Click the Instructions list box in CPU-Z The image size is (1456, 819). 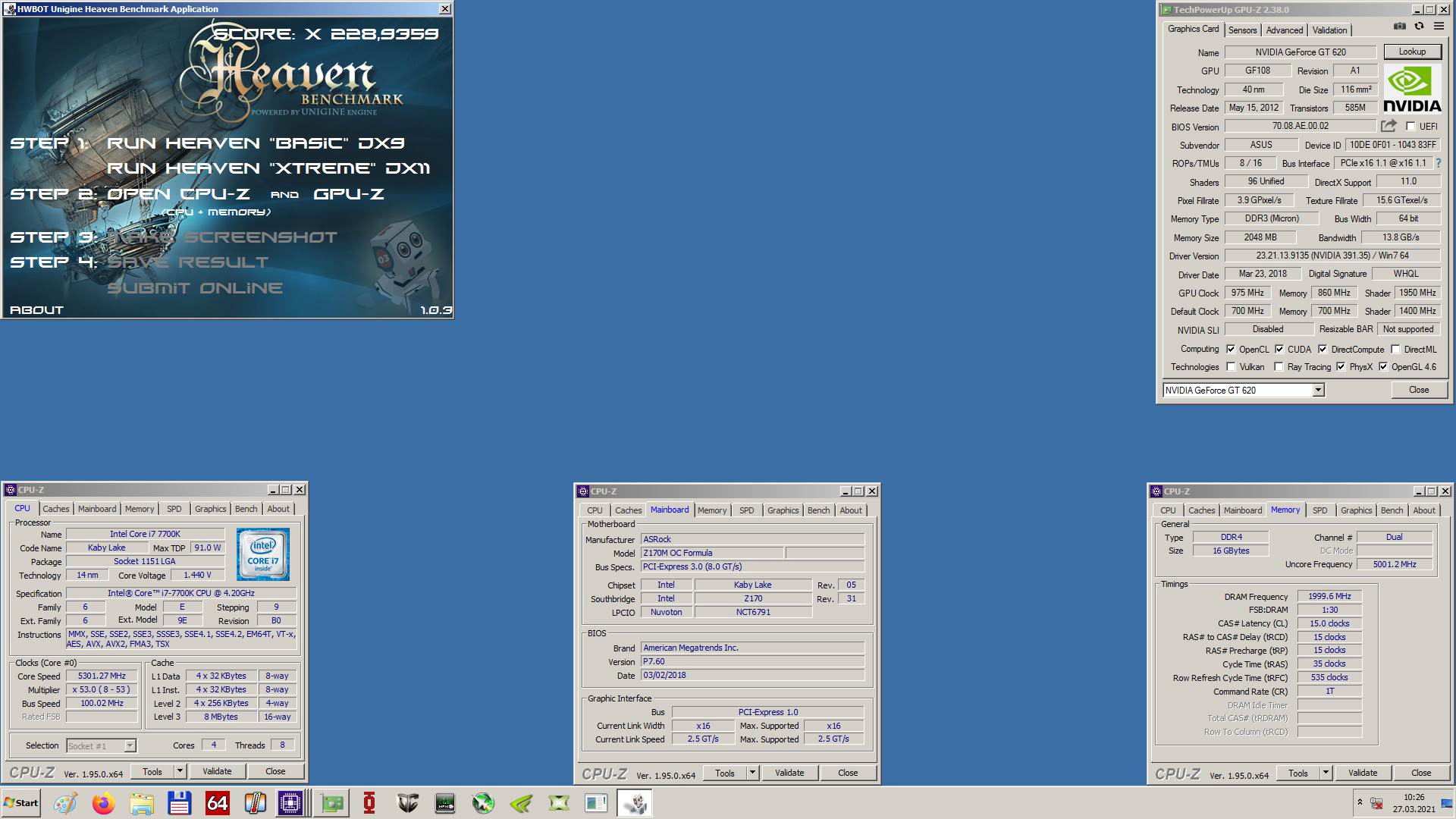[x=181, y=639]
